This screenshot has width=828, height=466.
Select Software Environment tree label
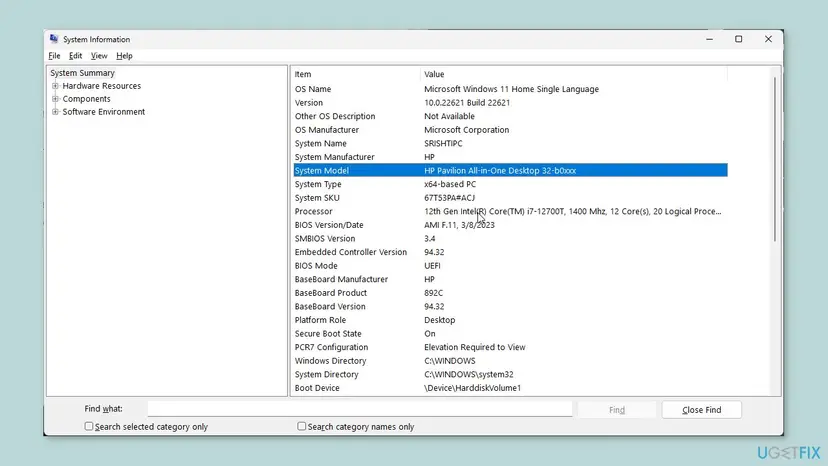pyautogui.click(x=104, y=111)
